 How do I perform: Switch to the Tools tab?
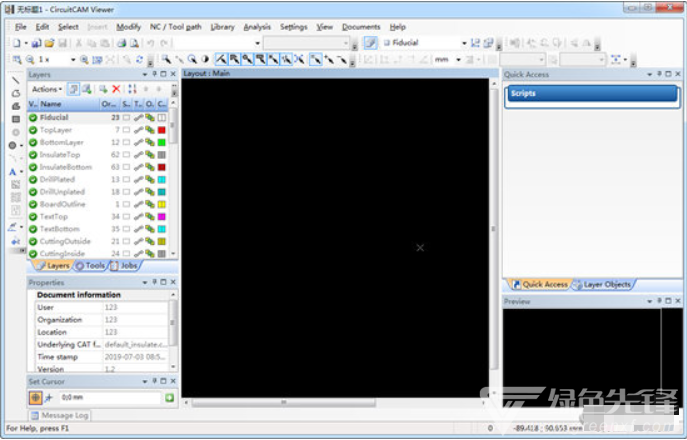coord(93,266)
